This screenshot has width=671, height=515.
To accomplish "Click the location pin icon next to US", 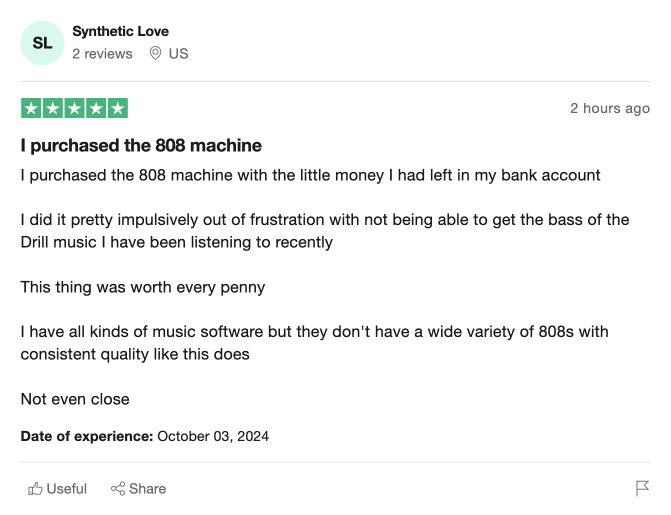I will pos(155,54).
